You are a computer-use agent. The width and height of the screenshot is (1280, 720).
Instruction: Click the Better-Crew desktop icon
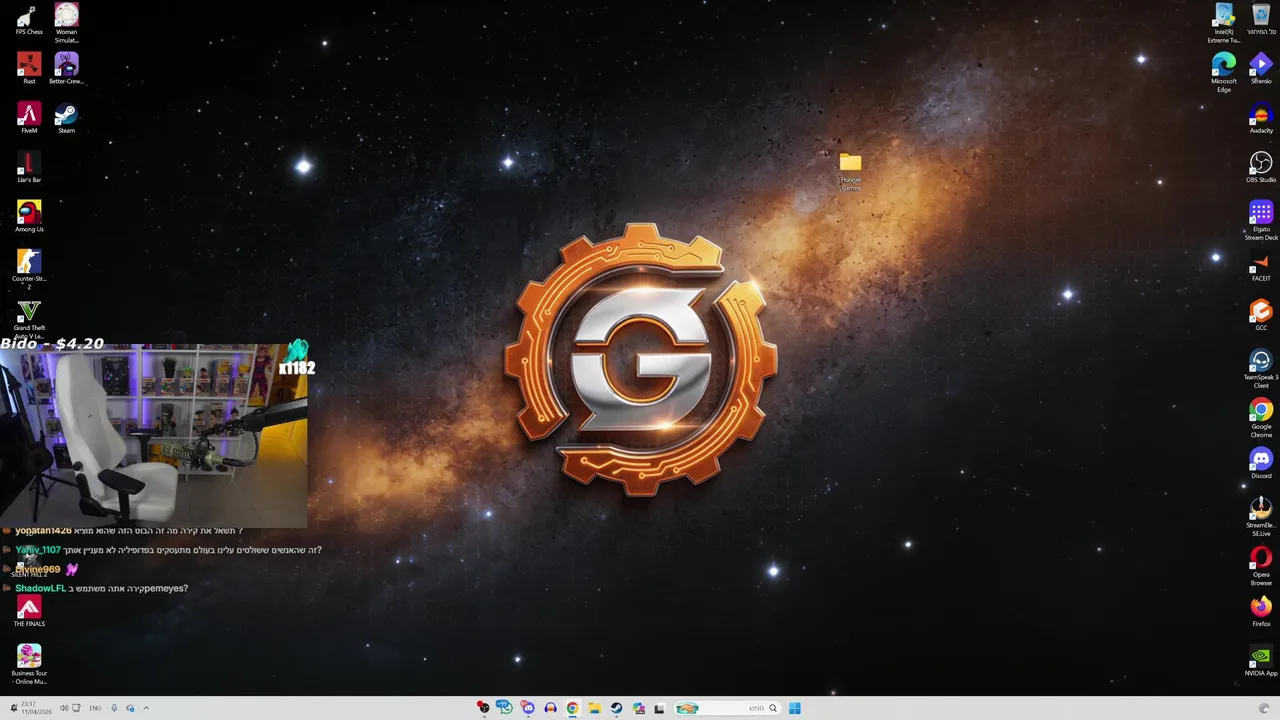pyautogui.click(x=66, y=69)
